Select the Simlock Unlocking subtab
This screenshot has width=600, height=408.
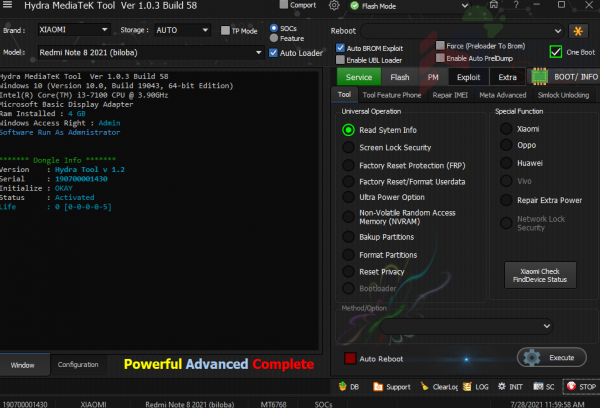(x=563, y=95)
